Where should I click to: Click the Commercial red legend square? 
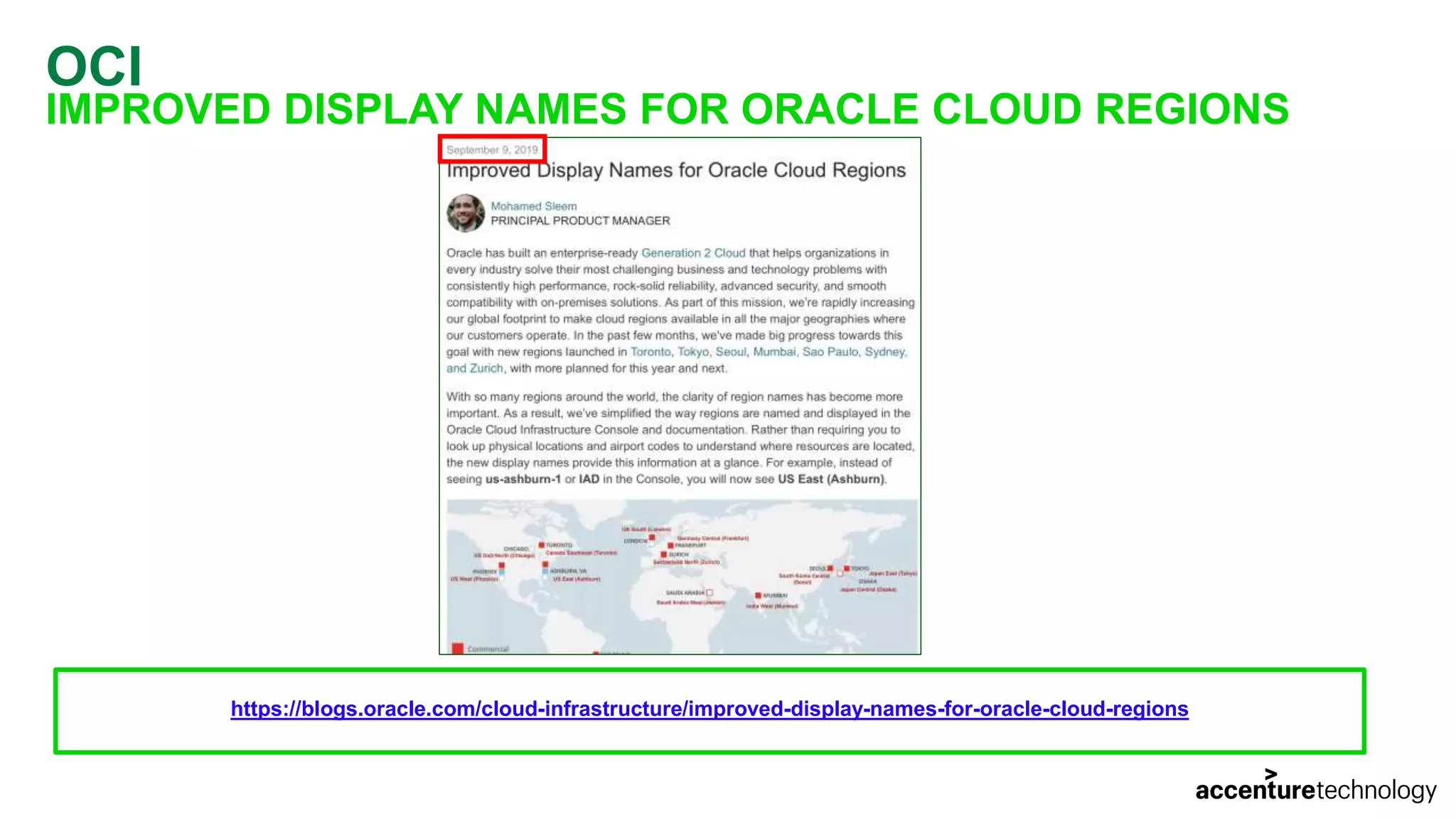(458, 648)
